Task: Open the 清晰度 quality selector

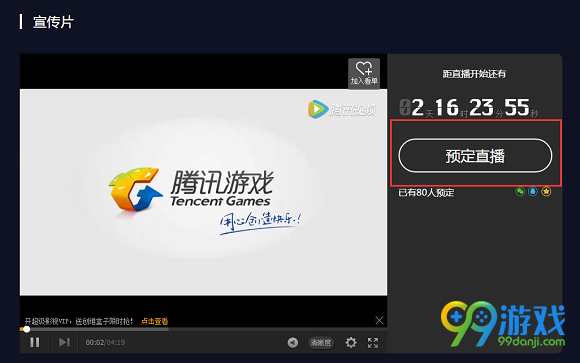Action: pyautogui.click(x=321, y=343)
